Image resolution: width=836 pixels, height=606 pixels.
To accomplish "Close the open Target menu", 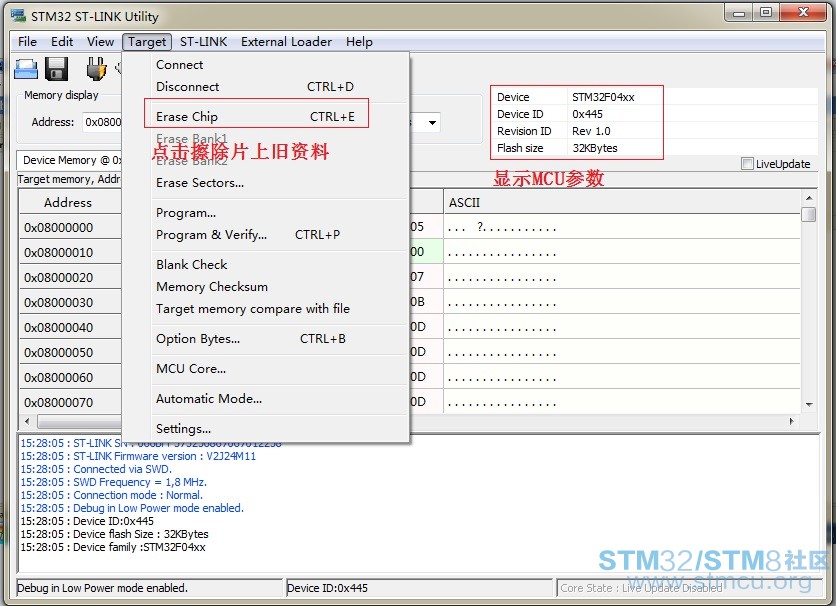I will pos(147,42).
